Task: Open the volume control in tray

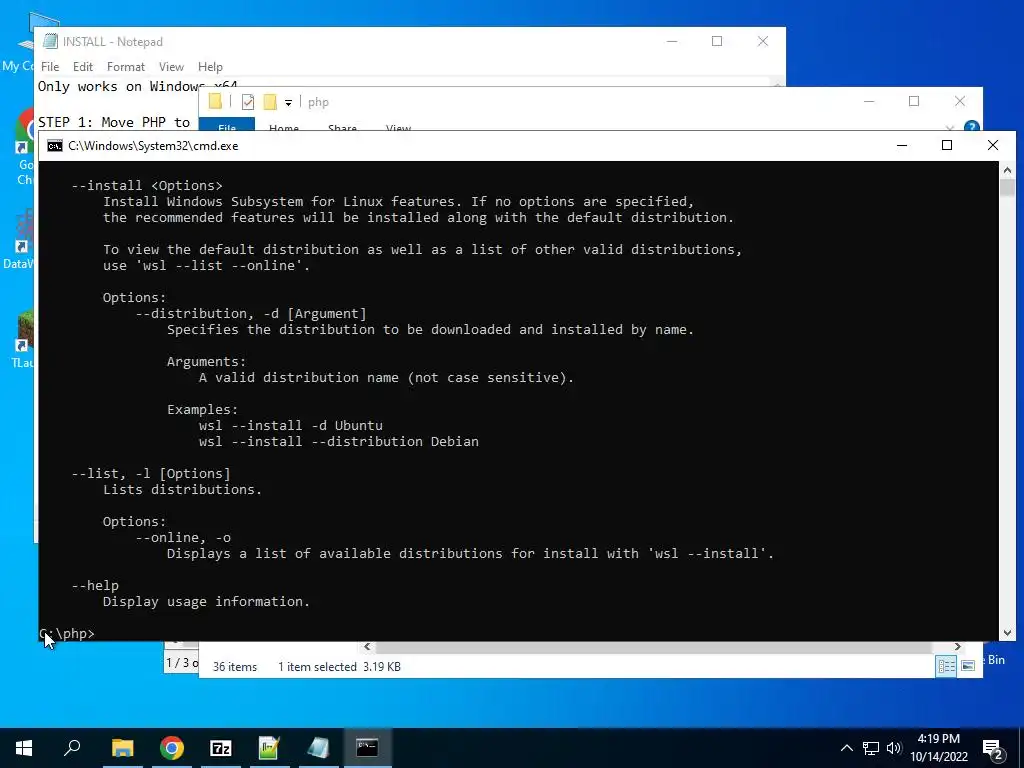Action: [x=894, y=748]
